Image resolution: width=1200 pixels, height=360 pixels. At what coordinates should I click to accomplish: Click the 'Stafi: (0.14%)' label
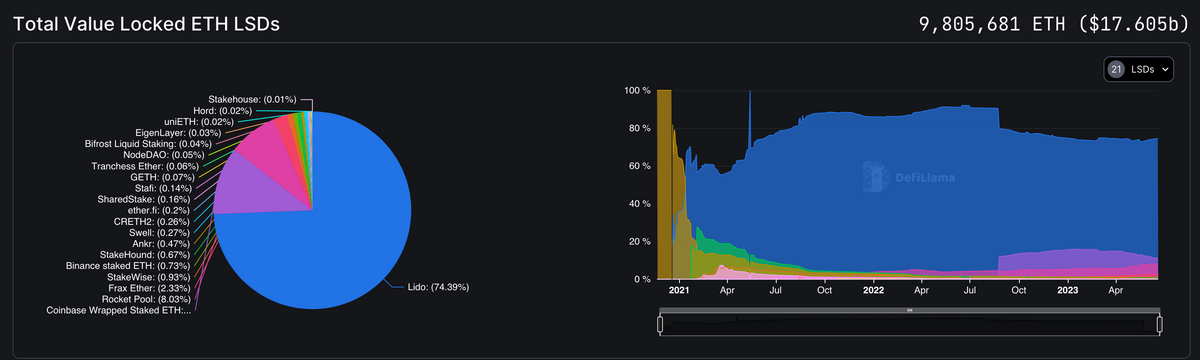[162, 187]
